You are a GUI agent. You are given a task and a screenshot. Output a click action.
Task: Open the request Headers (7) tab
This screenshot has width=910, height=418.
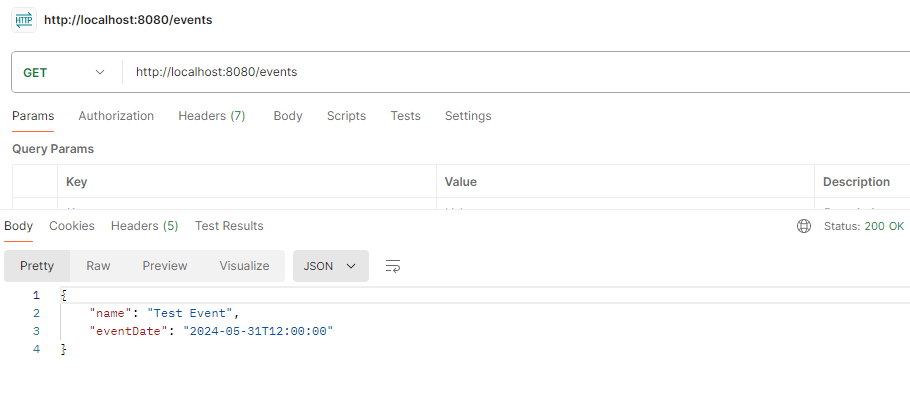(212, 116)
